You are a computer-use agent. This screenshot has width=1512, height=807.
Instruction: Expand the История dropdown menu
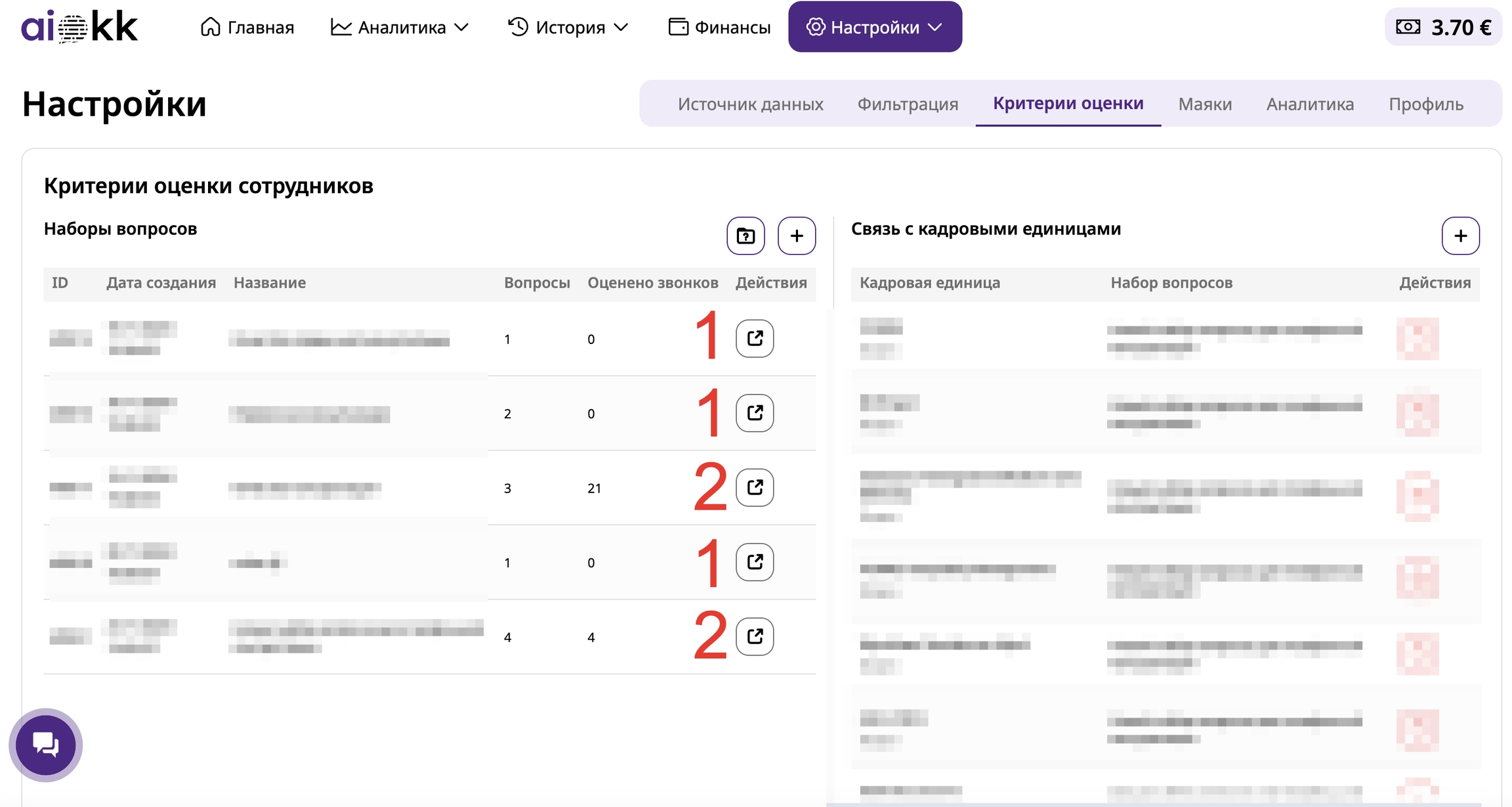(568, 27)
